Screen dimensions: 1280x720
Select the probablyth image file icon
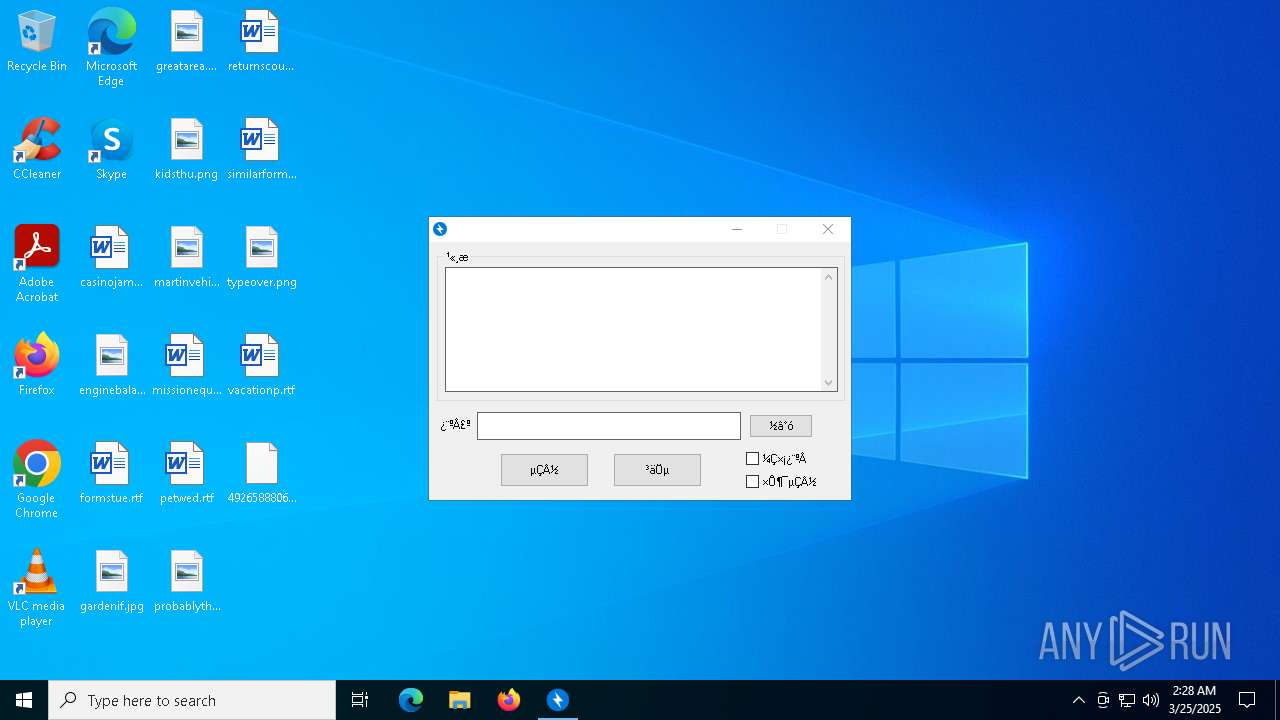pos(187,581)
